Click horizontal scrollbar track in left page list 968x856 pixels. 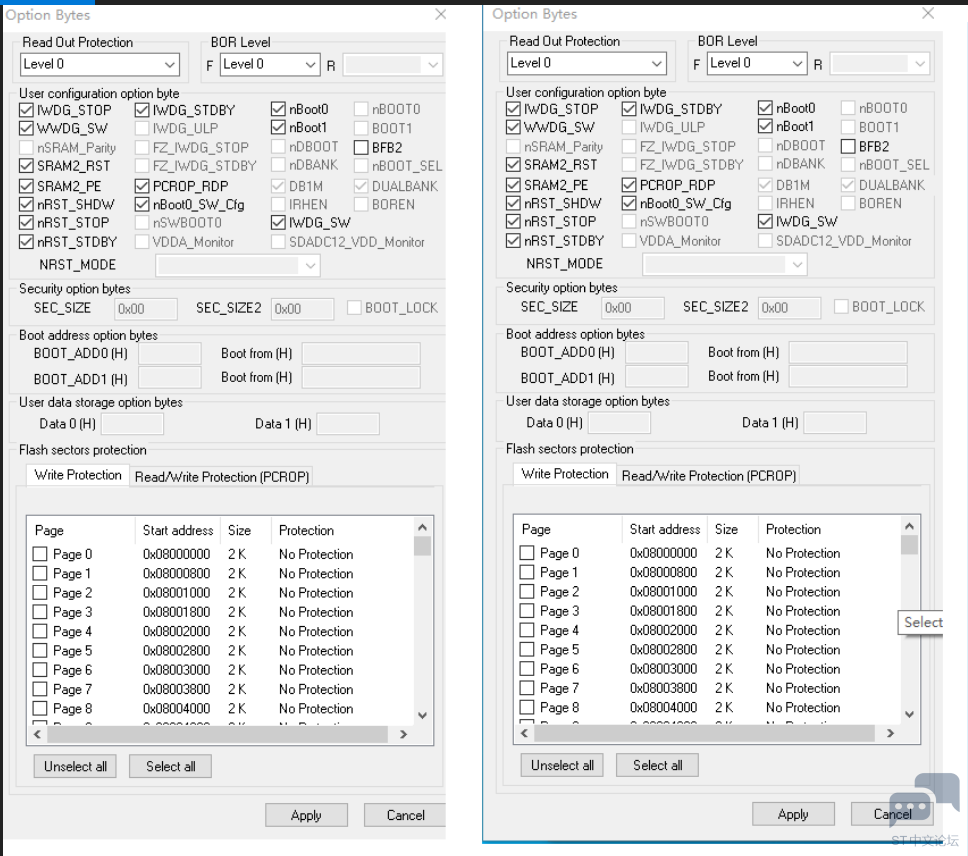pyautogui.click(x=218, y=734)
